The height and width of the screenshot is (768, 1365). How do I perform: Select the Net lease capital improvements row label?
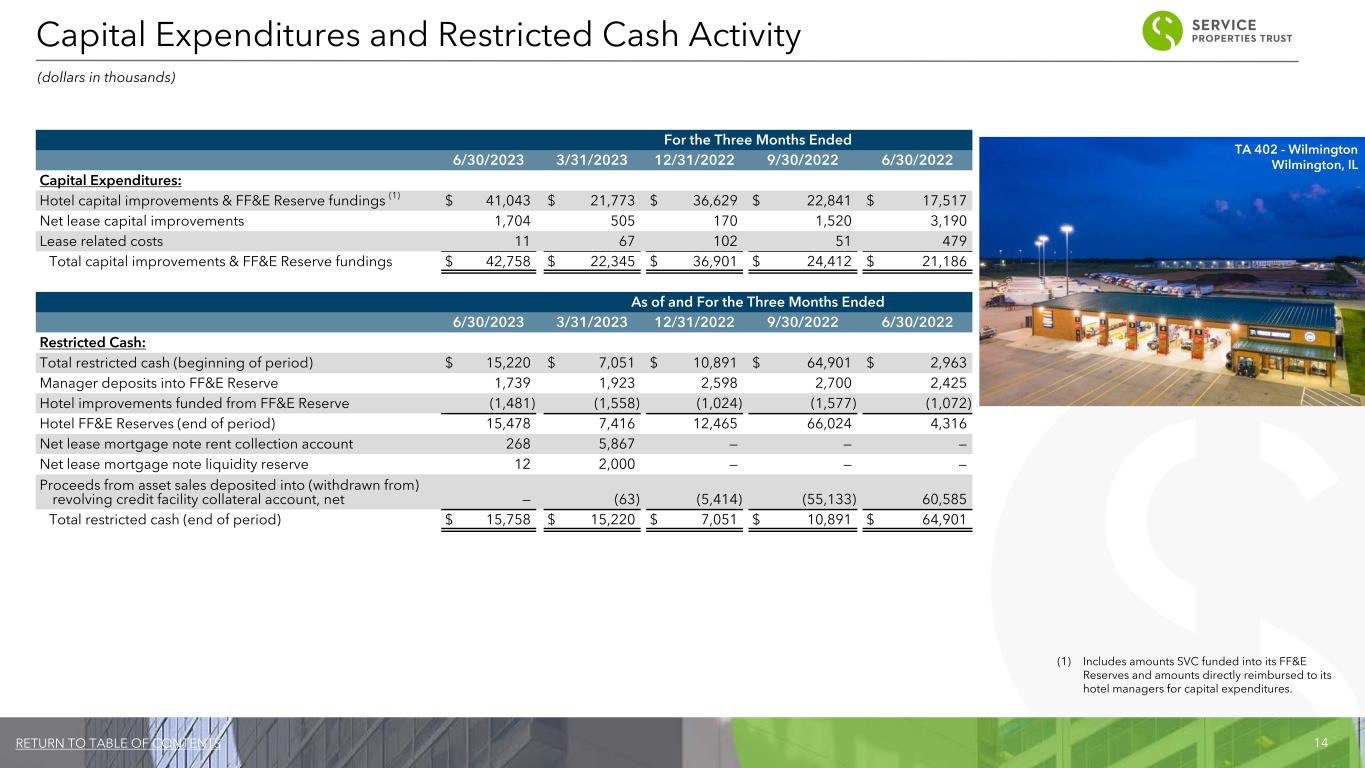[141, 221]
